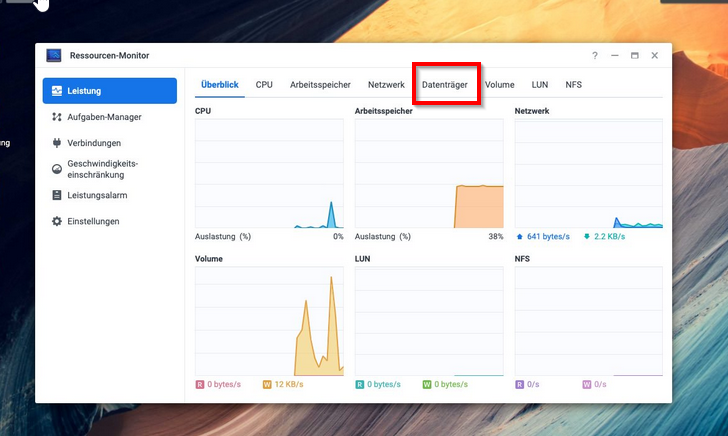Click the LUN read R badge
The width and height of the screenshot is (728, 436).
360,384
